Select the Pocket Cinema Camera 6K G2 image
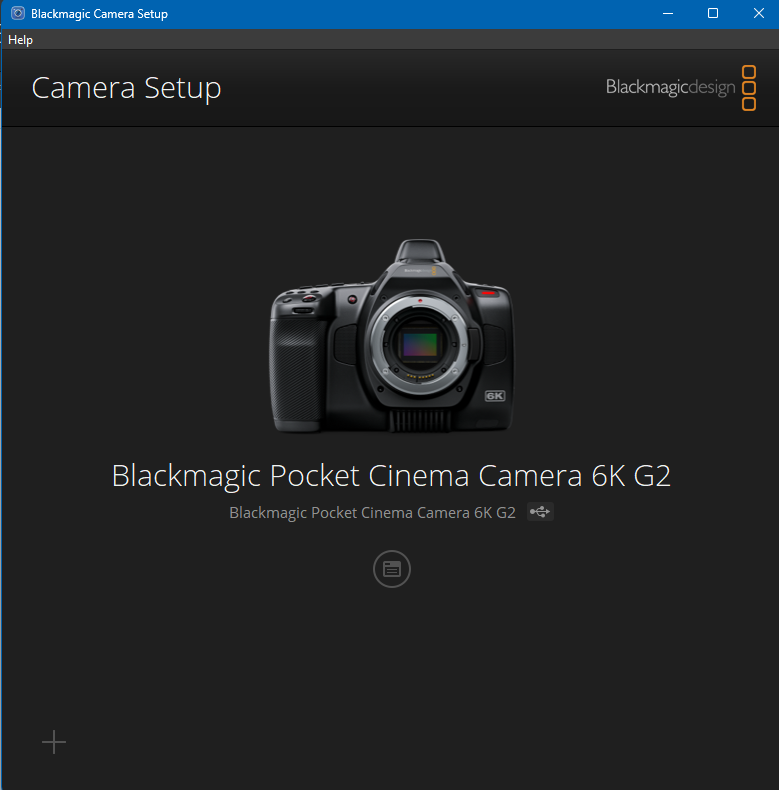This screenshot has width=779, height=790. click(392, 336)
